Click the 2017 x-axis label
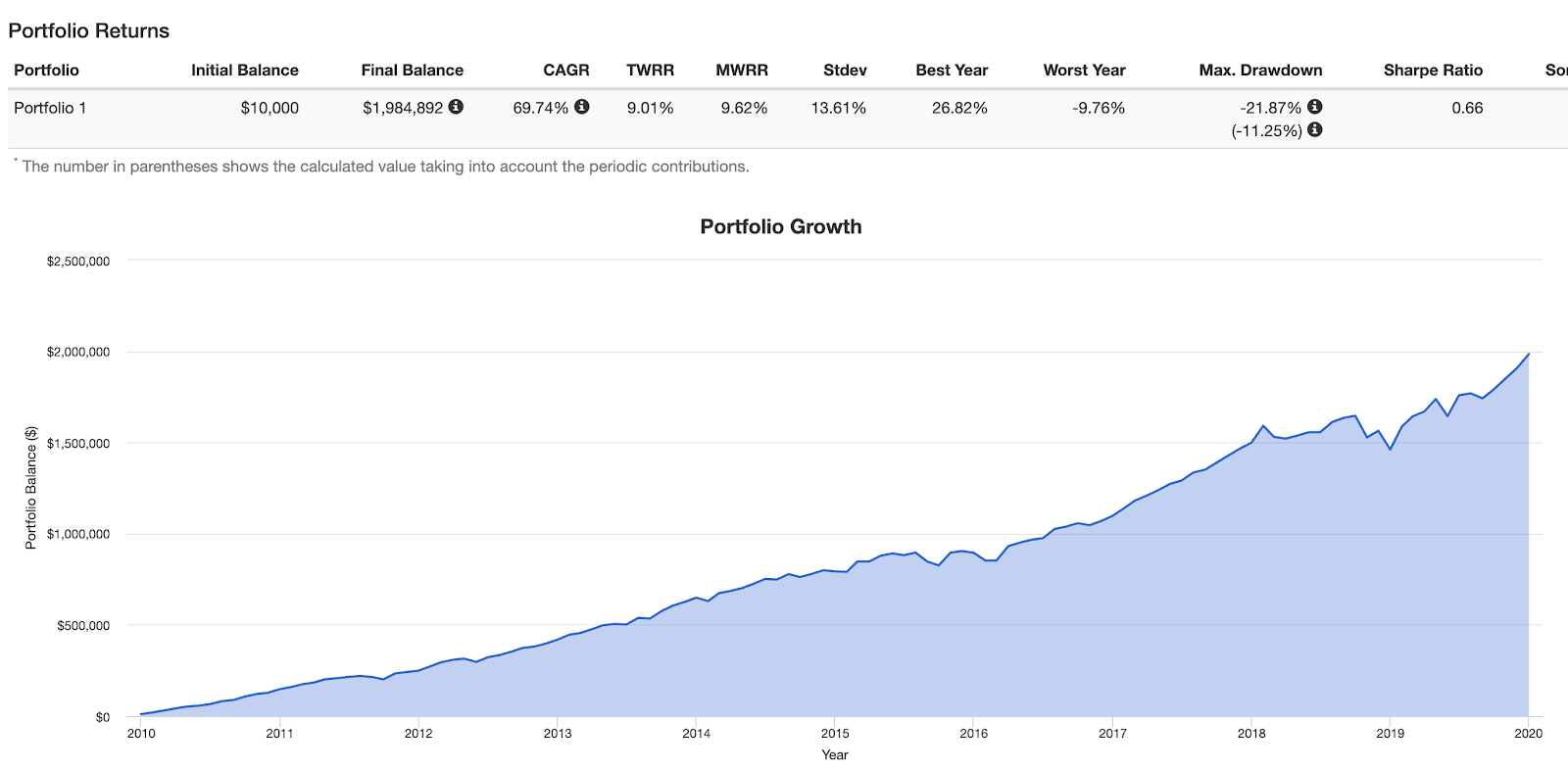The width and height of the screenshot is (1568, 771). pyautogui.click(x=1112, y=733)
